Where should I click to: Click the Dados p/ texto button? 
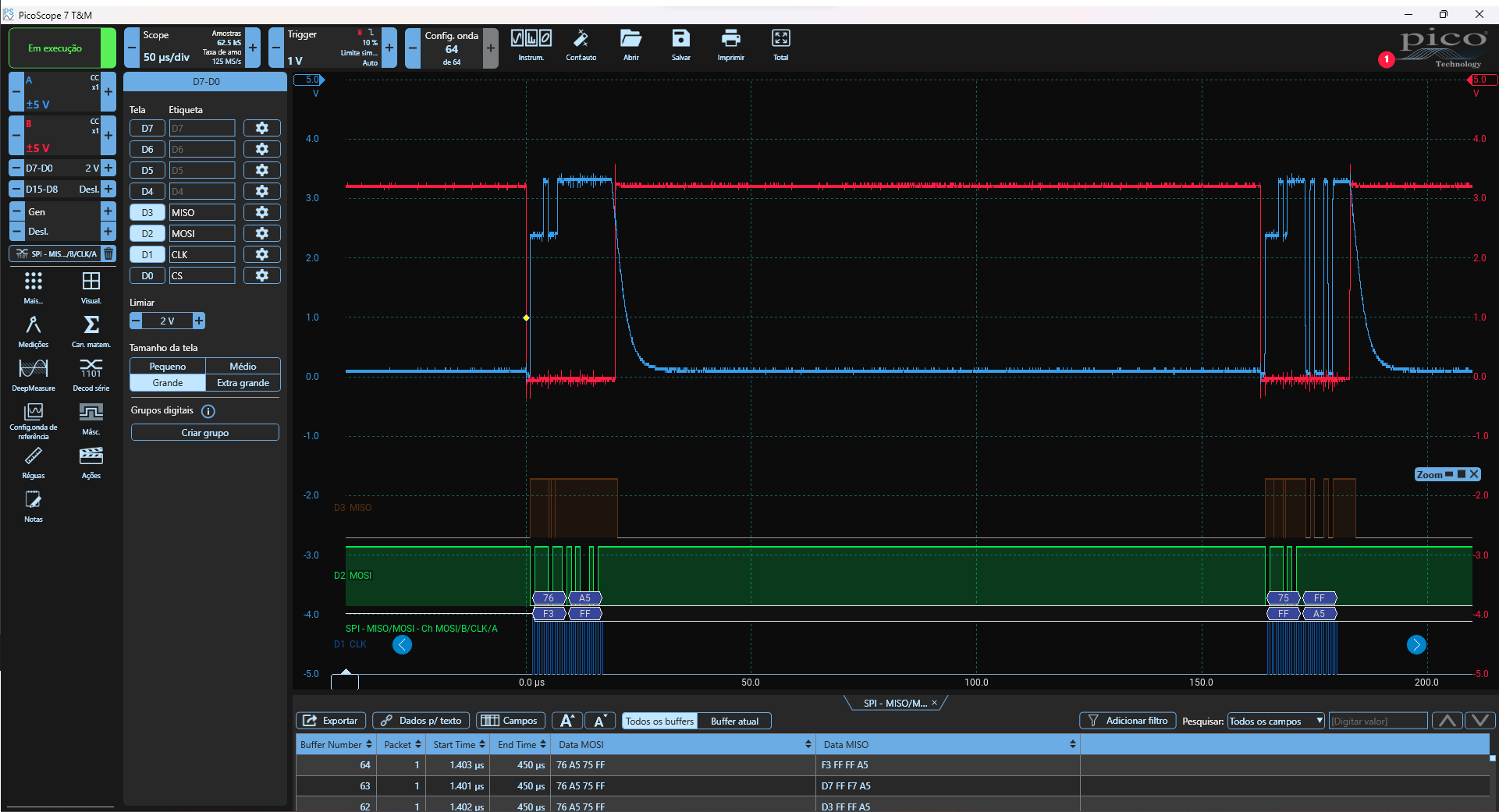[x=421, y=721]
